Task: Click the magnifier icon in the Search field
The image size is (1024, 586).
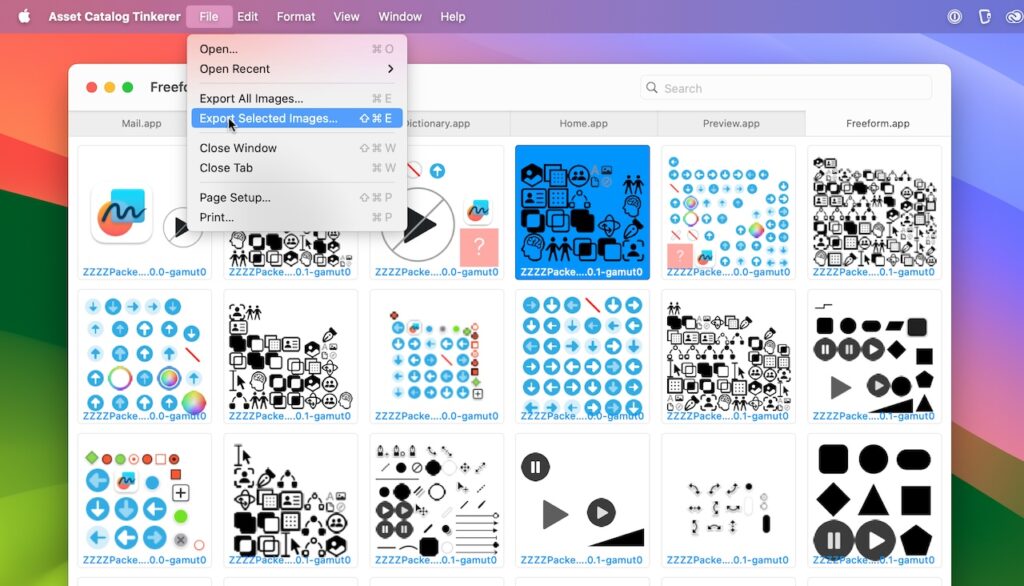Action: tap(652, 88)
